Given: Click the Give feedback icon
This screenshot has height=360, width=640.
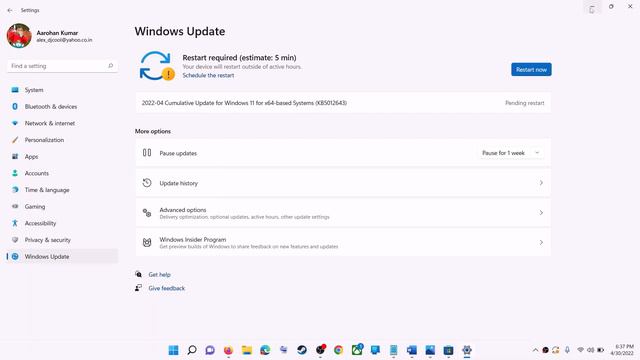Looking at the screenshot, I should [139, 288].
